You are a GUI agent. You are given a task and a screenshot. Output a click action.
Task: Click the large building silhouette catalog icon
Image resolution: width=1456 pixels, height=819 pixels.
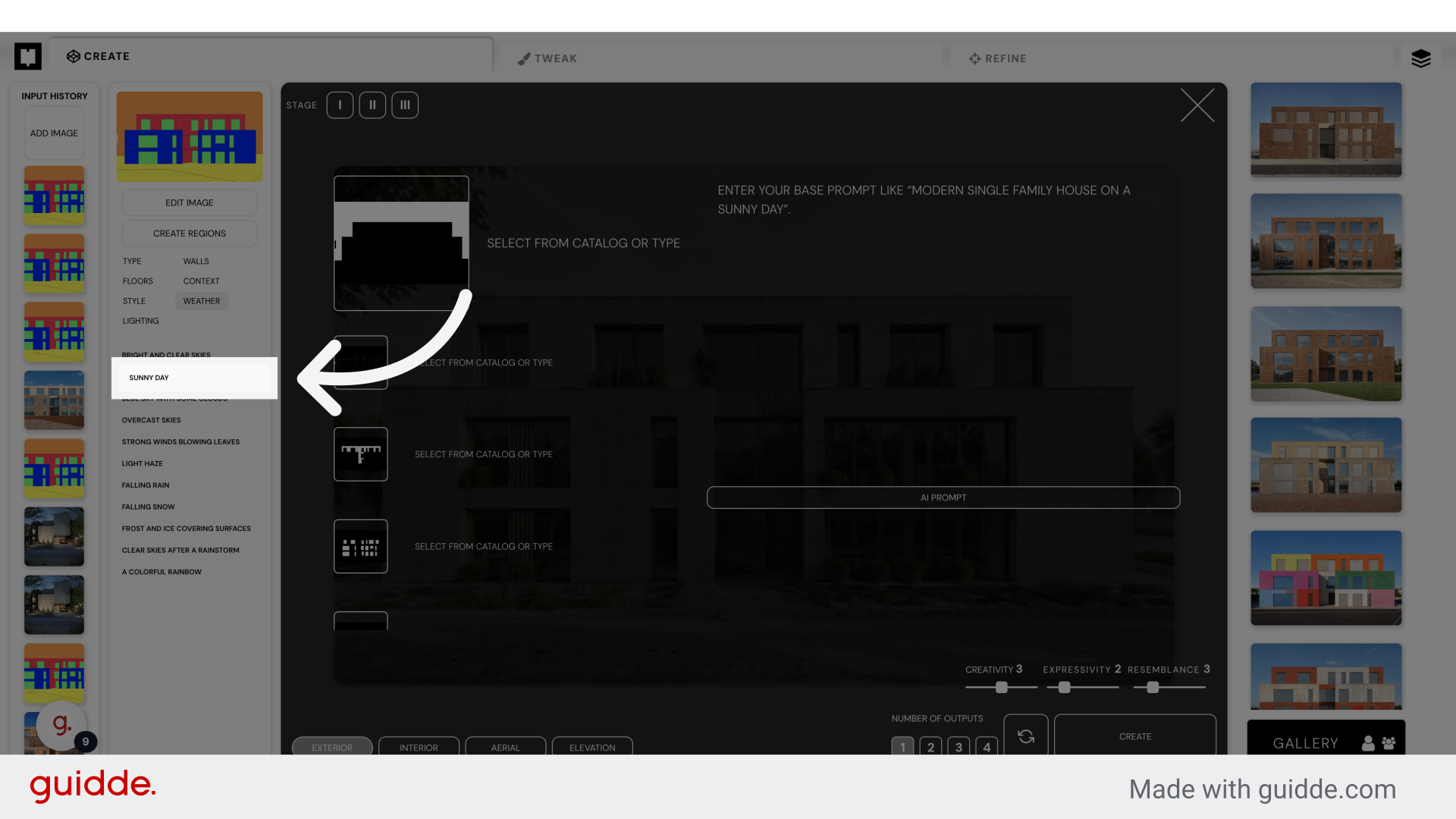point(401,243)
